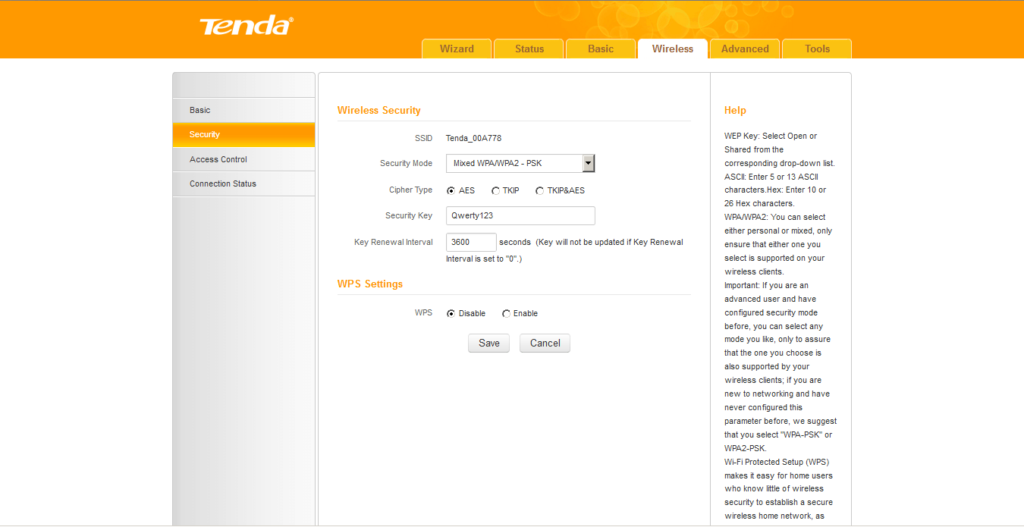Open the Basic tab in top navigation
1024x527 pixels.
(x=600, y=49)
